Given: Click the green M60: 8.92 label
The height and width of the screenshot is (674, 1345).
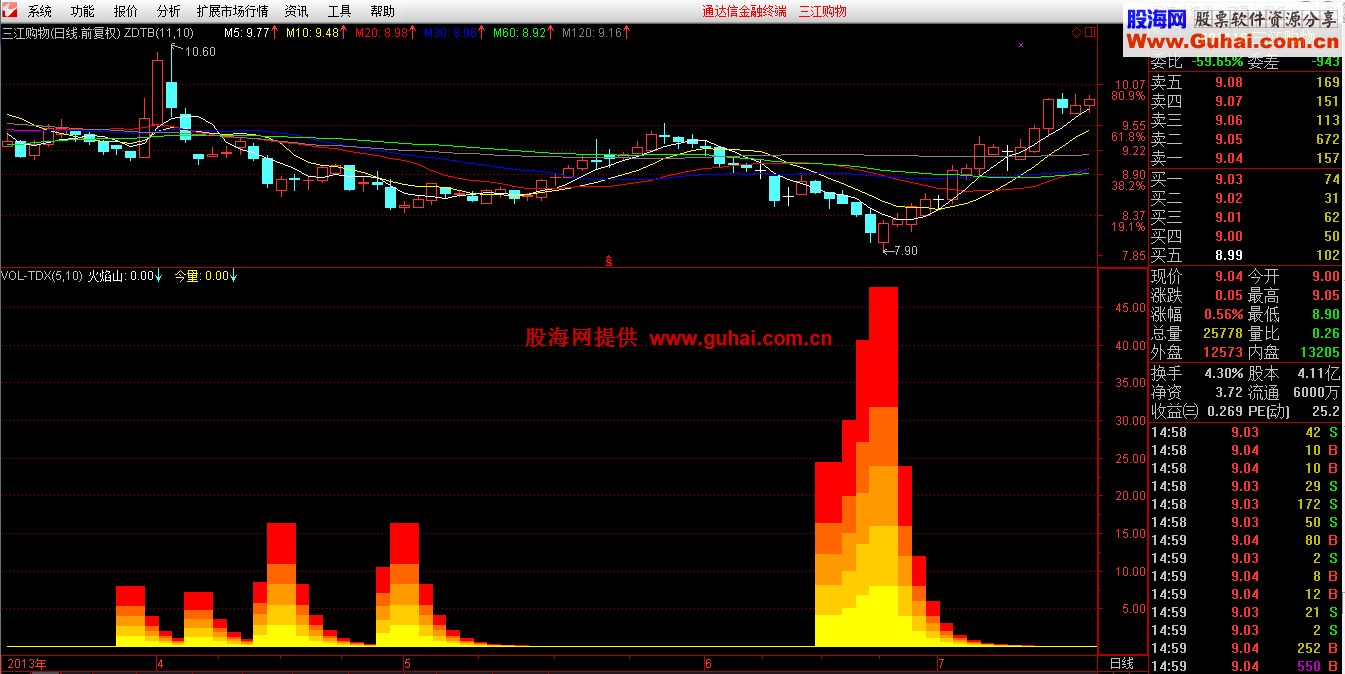Looking at the screenshot, I should point(520,33).
